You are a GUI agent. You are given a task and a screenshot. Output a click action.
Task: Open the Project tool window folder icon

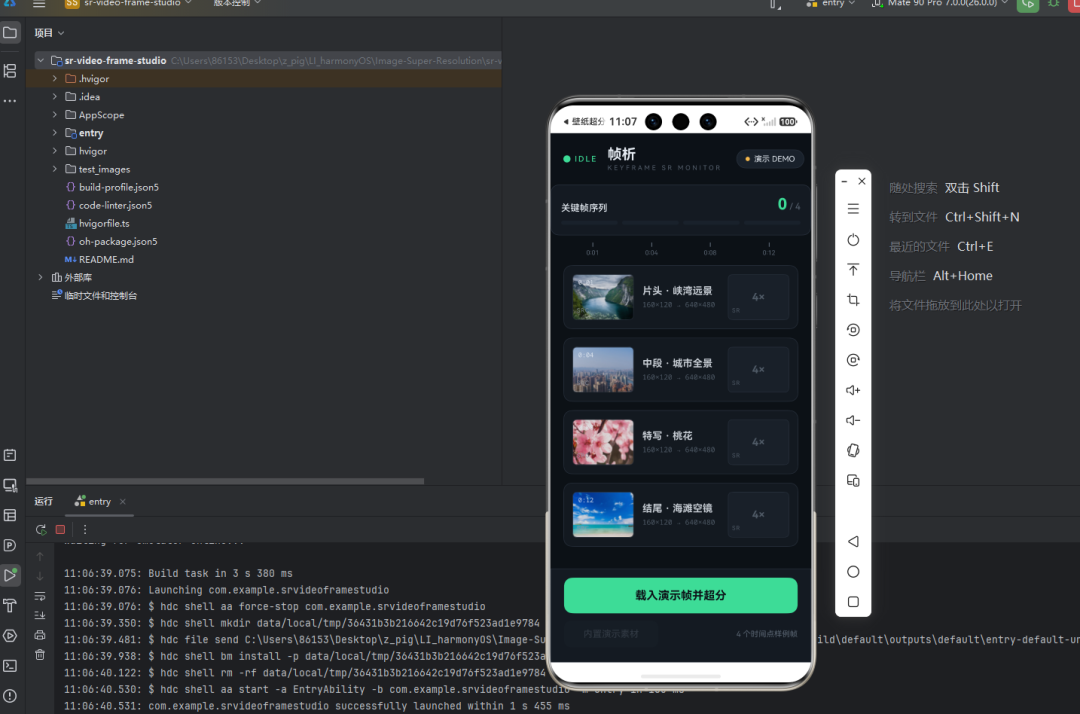pyautogui.click(x=10, y=32)
